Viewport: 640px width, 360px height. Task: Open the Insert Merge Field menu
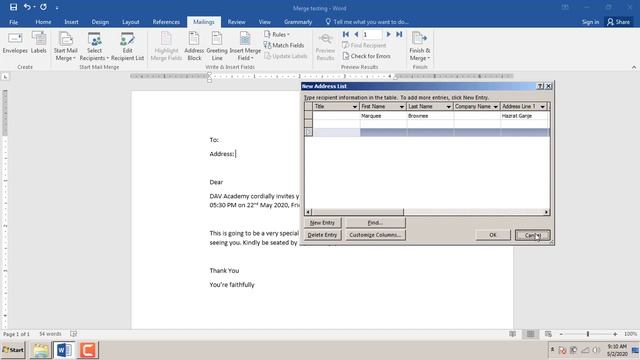(245, 47)
